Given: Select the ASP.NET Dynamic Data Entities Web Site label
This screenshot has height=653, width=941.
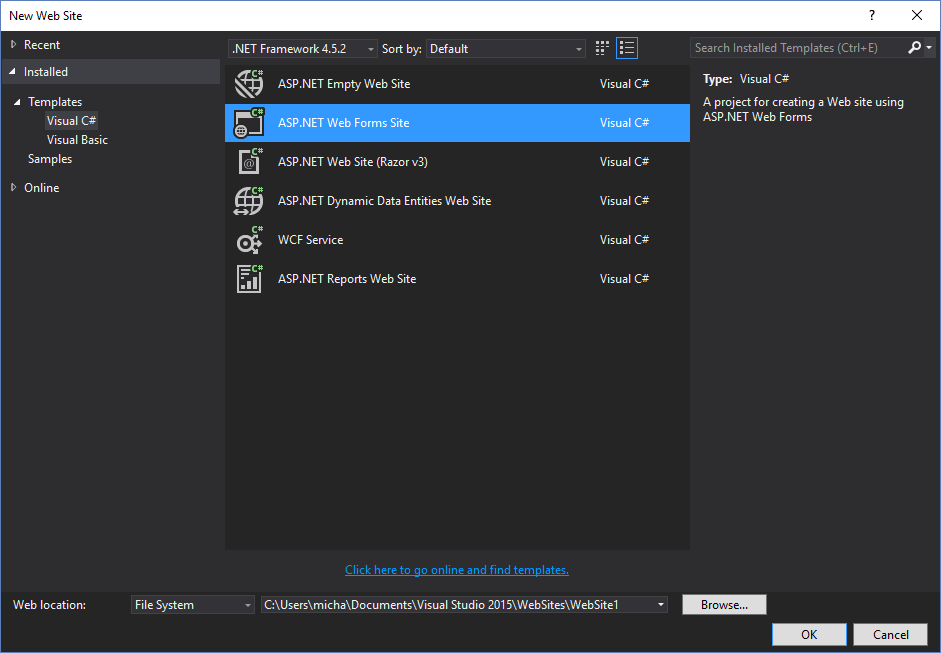Looking at the screenshot, I should [385, 200].
